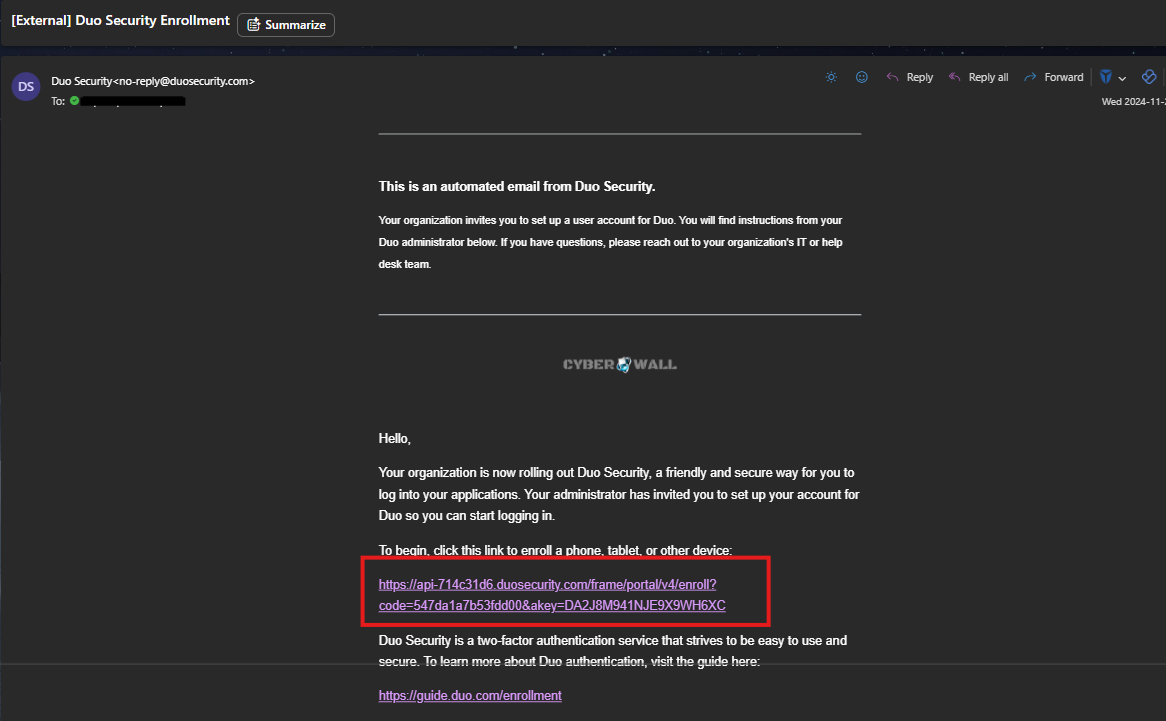Click the 'two-factor authentication service' paragraph
Viewport: 1166px width, 721px height.
pyautogui.click(x=613, y=650)
